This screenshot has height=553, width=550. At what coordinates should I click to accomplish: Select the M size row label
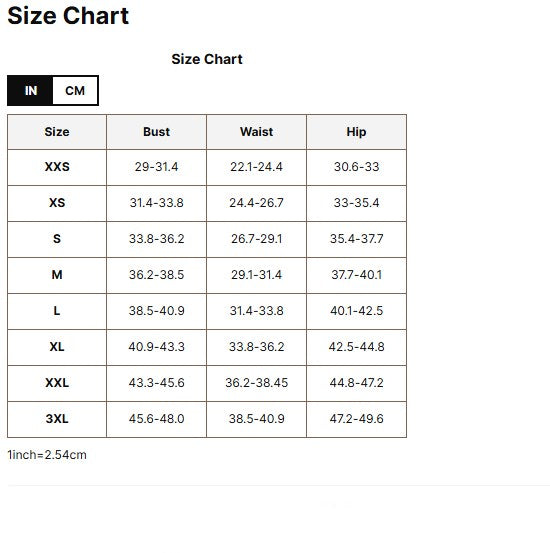(x=57, y=275)
